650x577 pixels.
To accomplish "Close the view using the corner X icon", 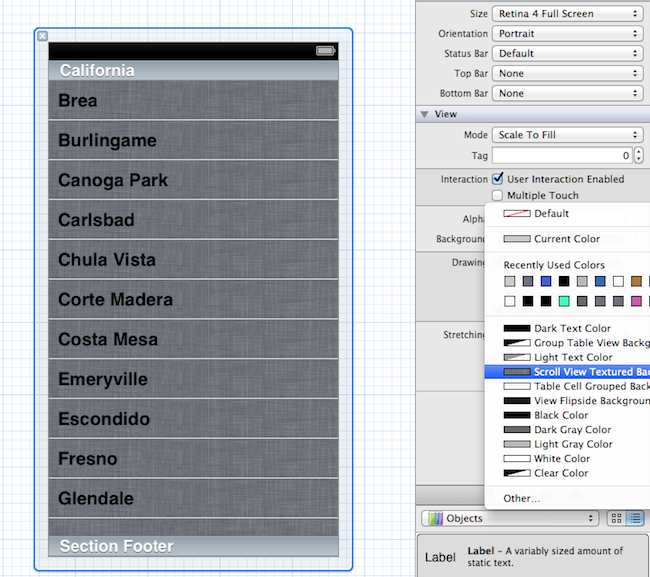I will (42, 36).
